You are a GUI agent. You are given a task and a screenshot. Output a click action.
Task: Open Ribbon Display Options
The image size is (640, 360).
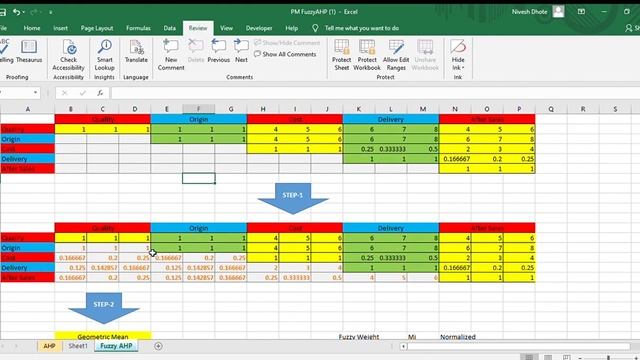pyautogui.click(x=581, y=12)
